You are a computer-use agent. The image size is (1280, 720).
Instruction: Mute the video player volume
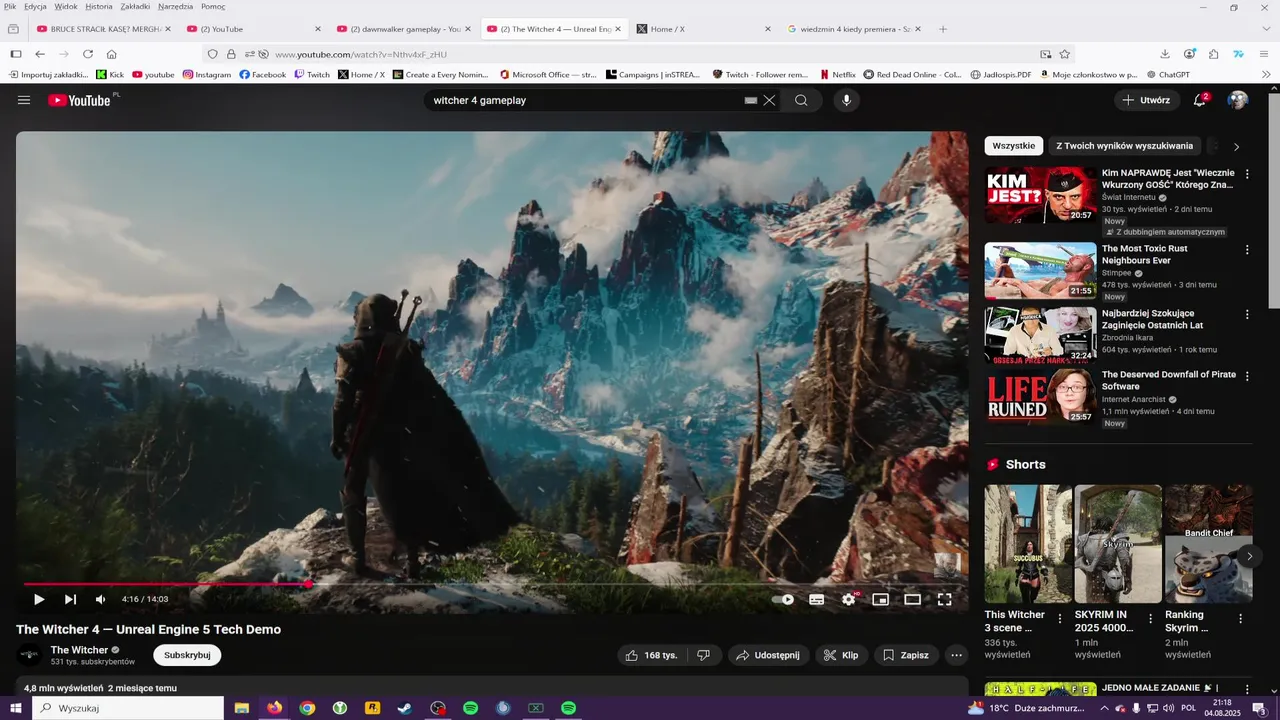(100, 599)
